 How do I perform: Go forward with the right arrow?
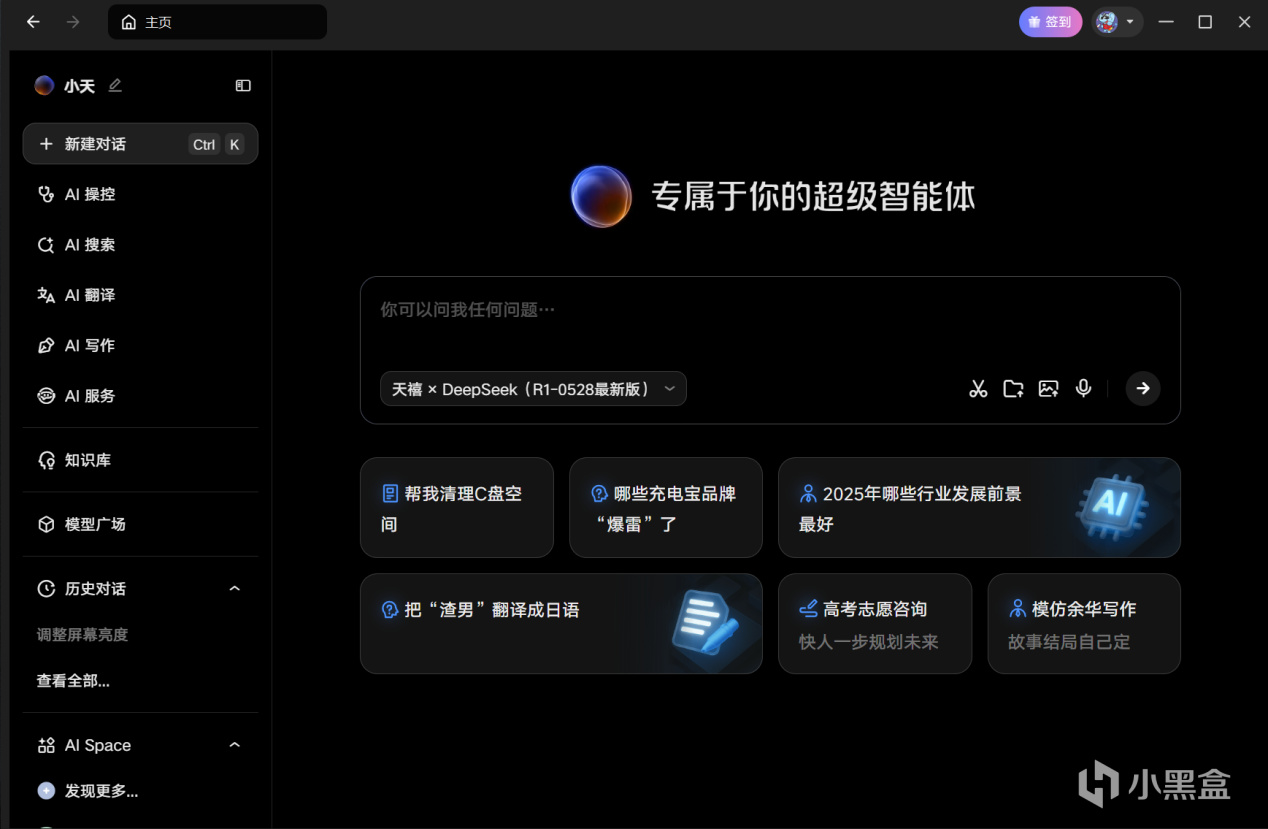coord(72,22)
